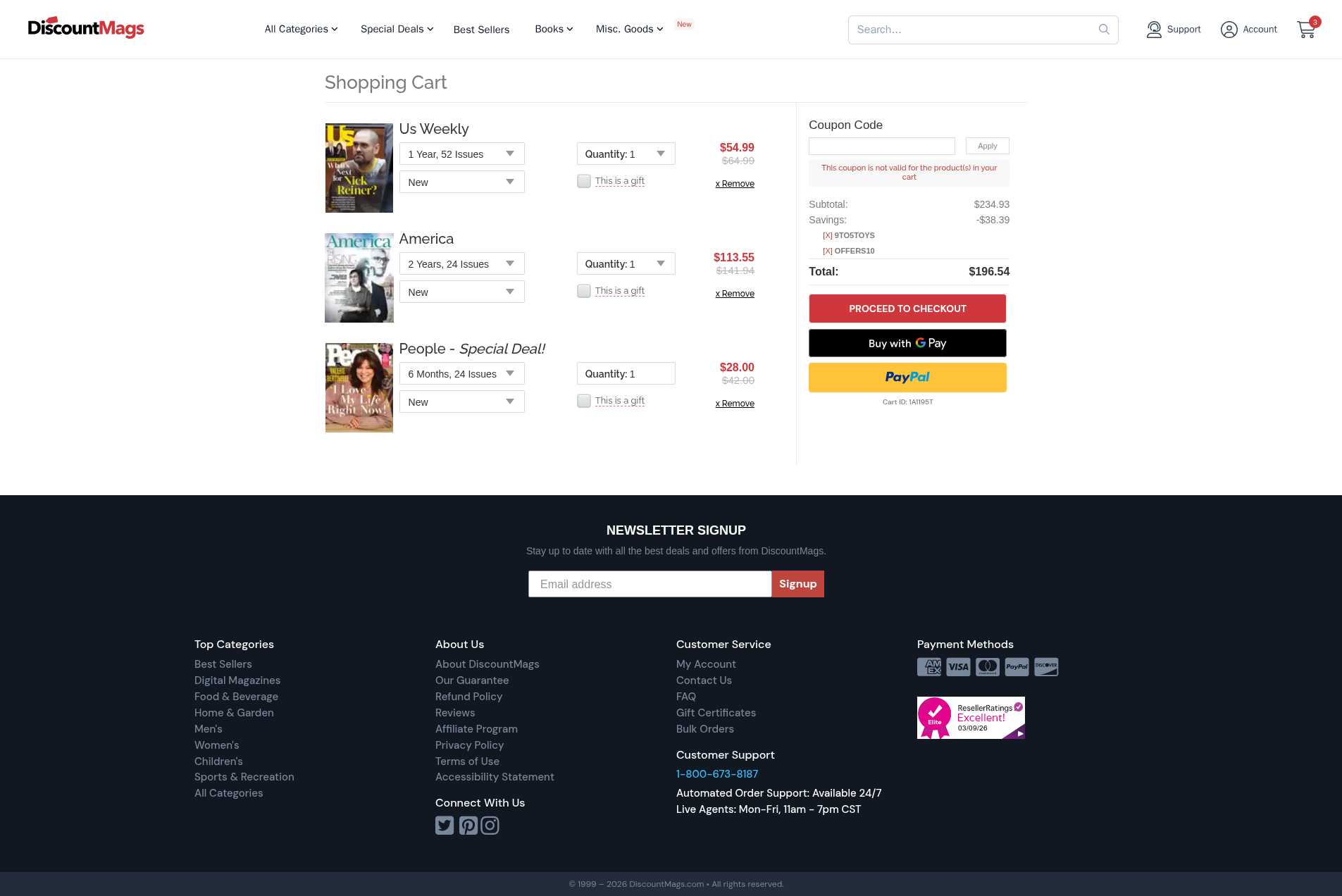Open People's New/Renewal dropdown
This screenshot has height=896, width=1342.
pyautogui.click(x=461, y=402)
